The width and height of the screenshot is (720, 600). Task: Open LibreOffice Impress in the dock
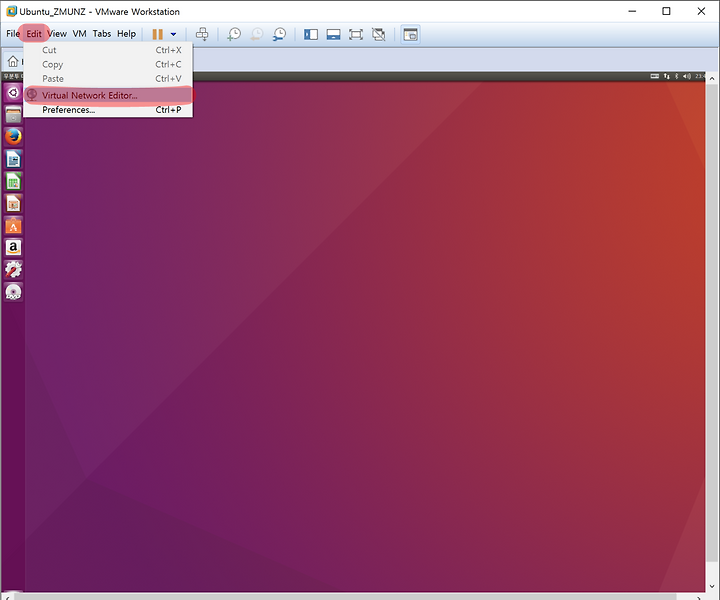coord(13,203)
